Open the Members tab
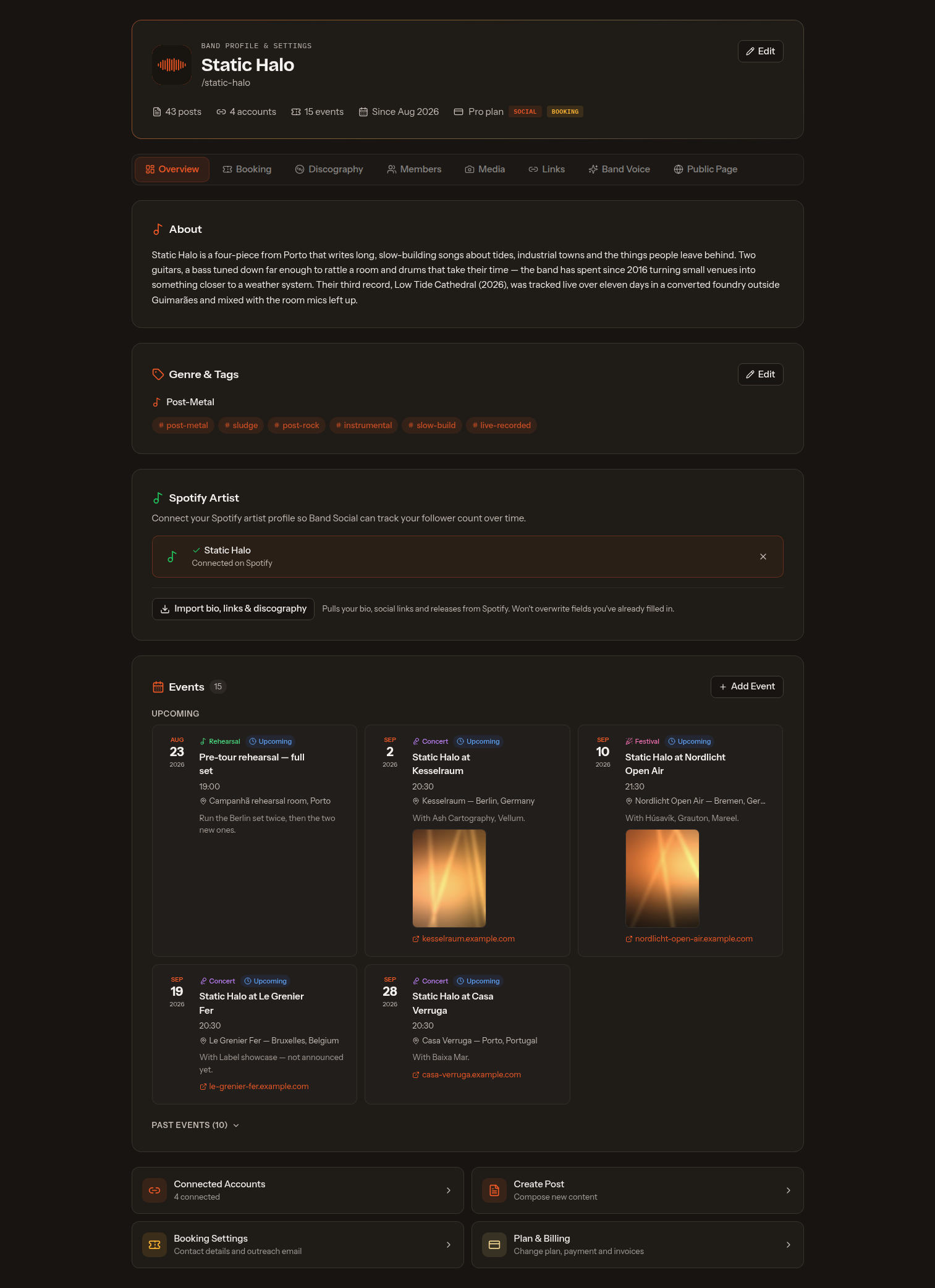 pos(414,169)
